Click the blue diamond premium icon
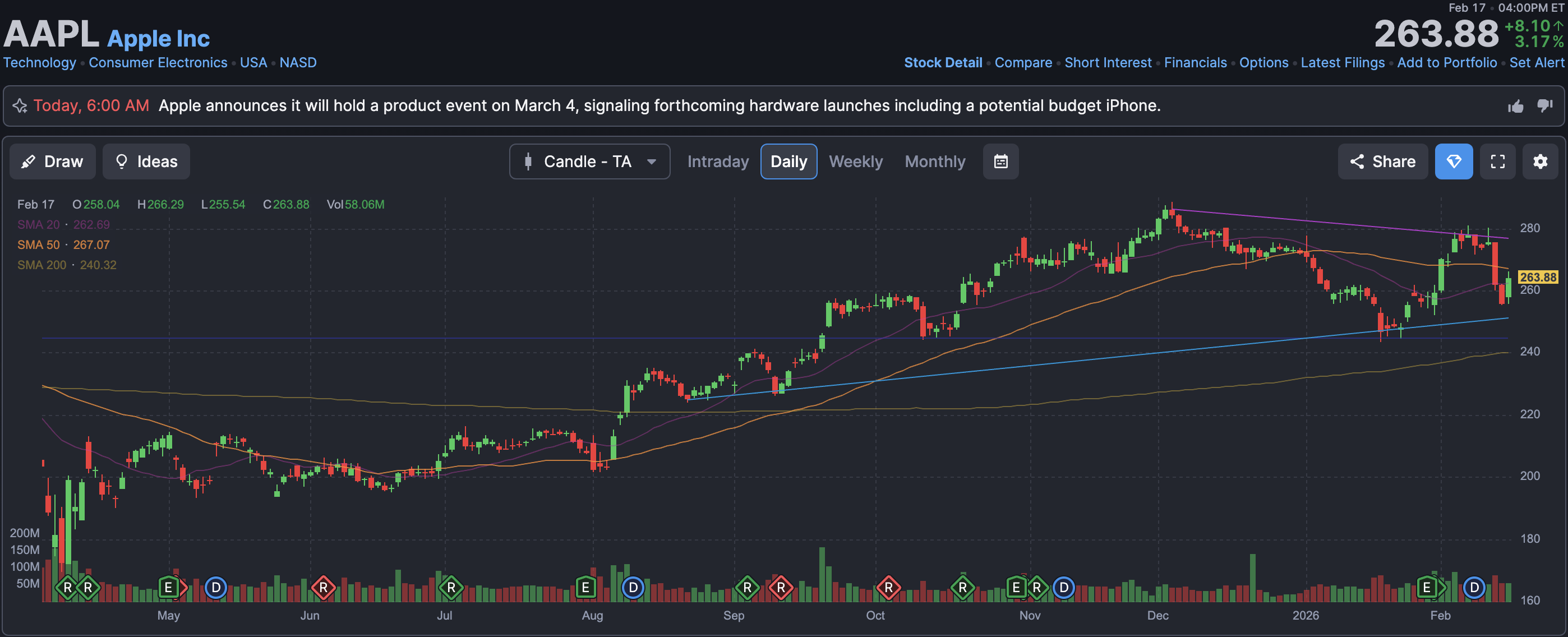Image resolution: width=1568 pixels, height=637 pixels. [1454, 161]
